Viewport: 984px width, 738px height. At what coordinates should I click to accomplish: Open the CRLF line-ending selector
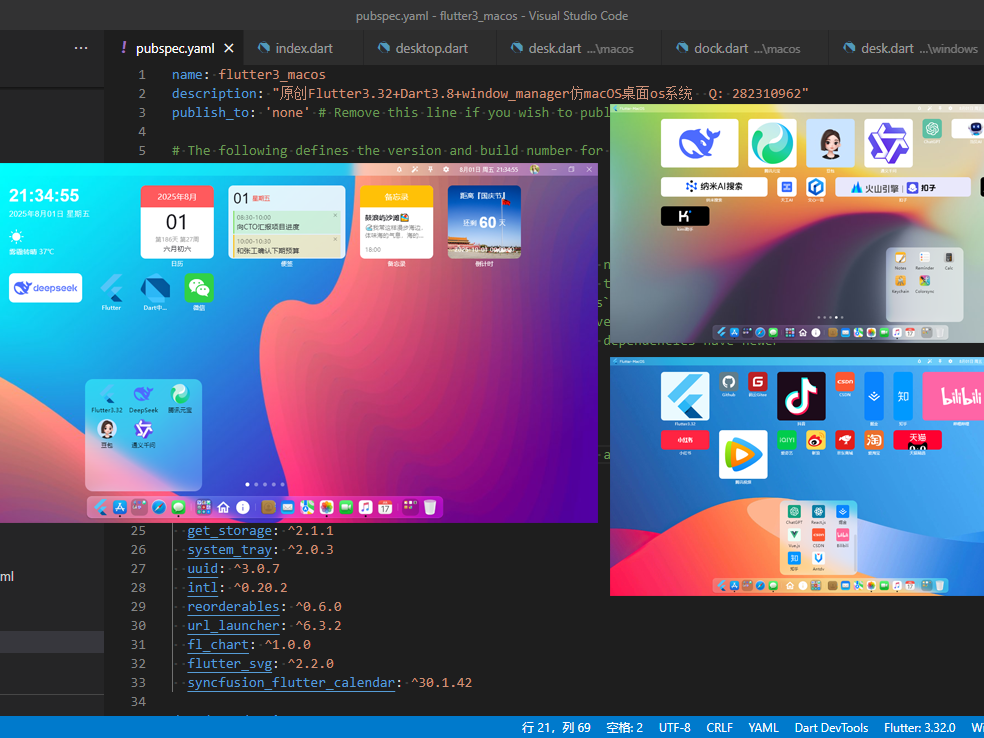719,727
